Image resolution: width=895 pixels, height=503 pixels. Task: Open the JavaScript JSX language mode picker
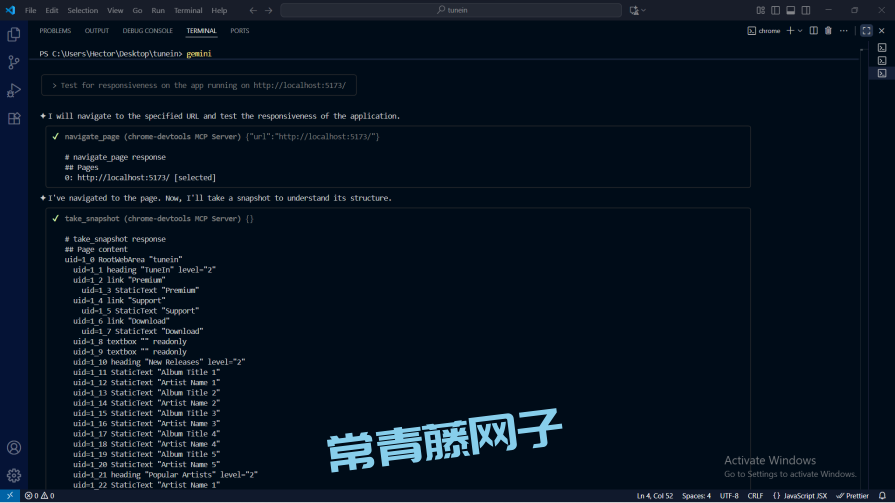pyautogui.click(x=804, y=496)
